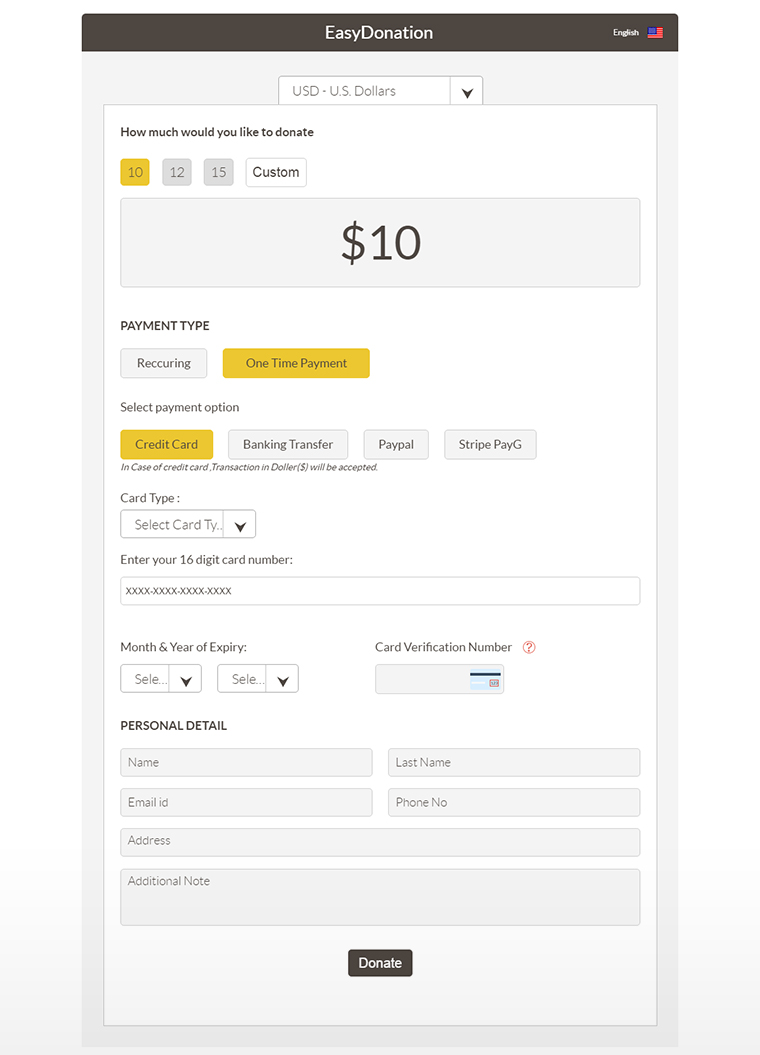Choose Reccuring payment type
Image resolution: width=760 pixels, height=1055 pixels.
pyautogui.click(x=163, y=363)
